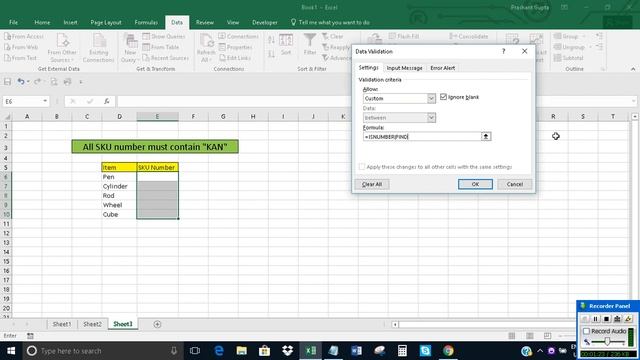Switch to the Sheet1 worksheet tab
The height and width of the screenshot is (360, 640).
[62, 324]
